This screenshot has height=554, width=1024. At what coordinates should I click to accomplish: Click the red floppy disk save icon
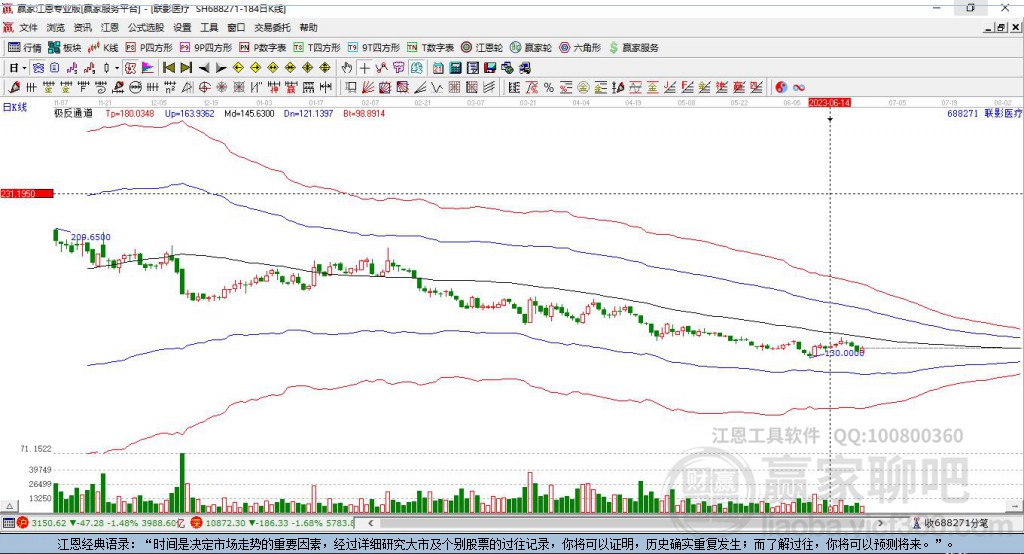(x=490, y=68)
